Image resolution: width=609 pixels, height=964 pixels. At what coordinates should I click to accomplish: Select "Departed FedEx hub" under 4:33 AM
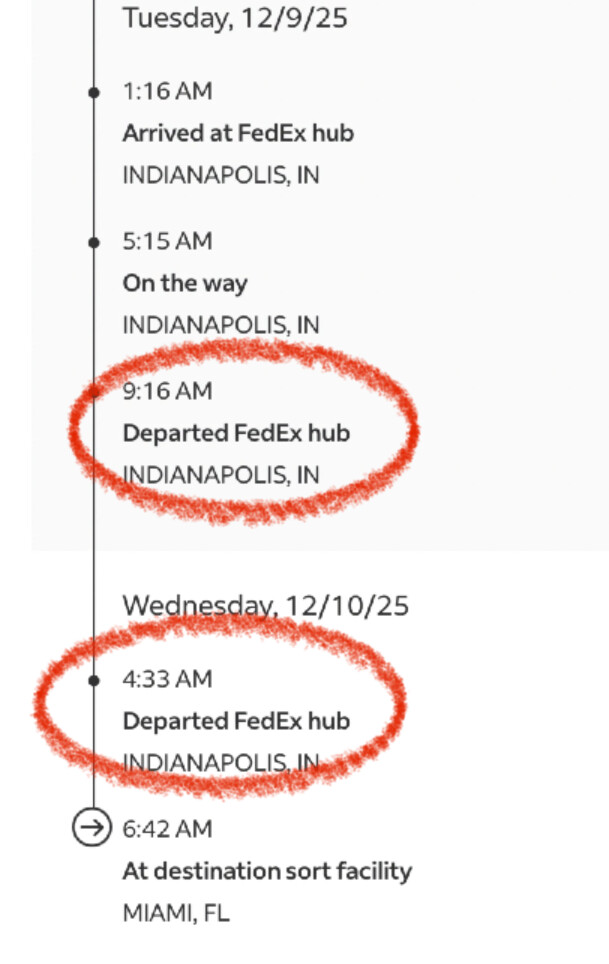coord(236,721)
